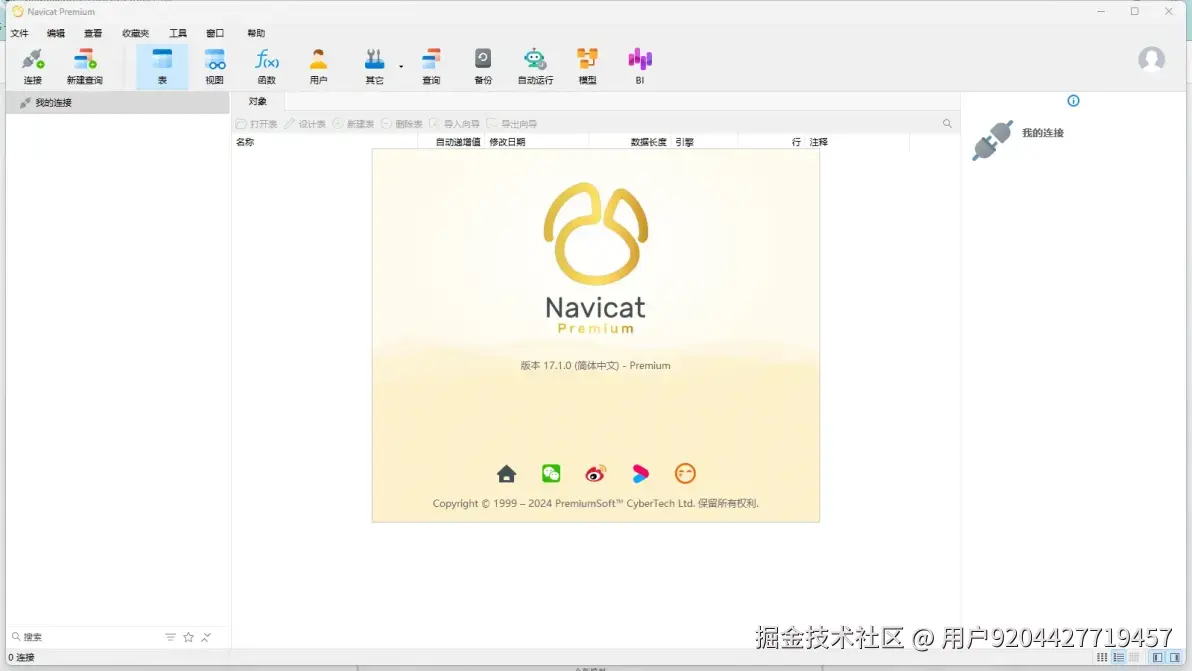Open the 查看 menu
The width and height of the screenshot is (1192, 671).
coord(93,33)
